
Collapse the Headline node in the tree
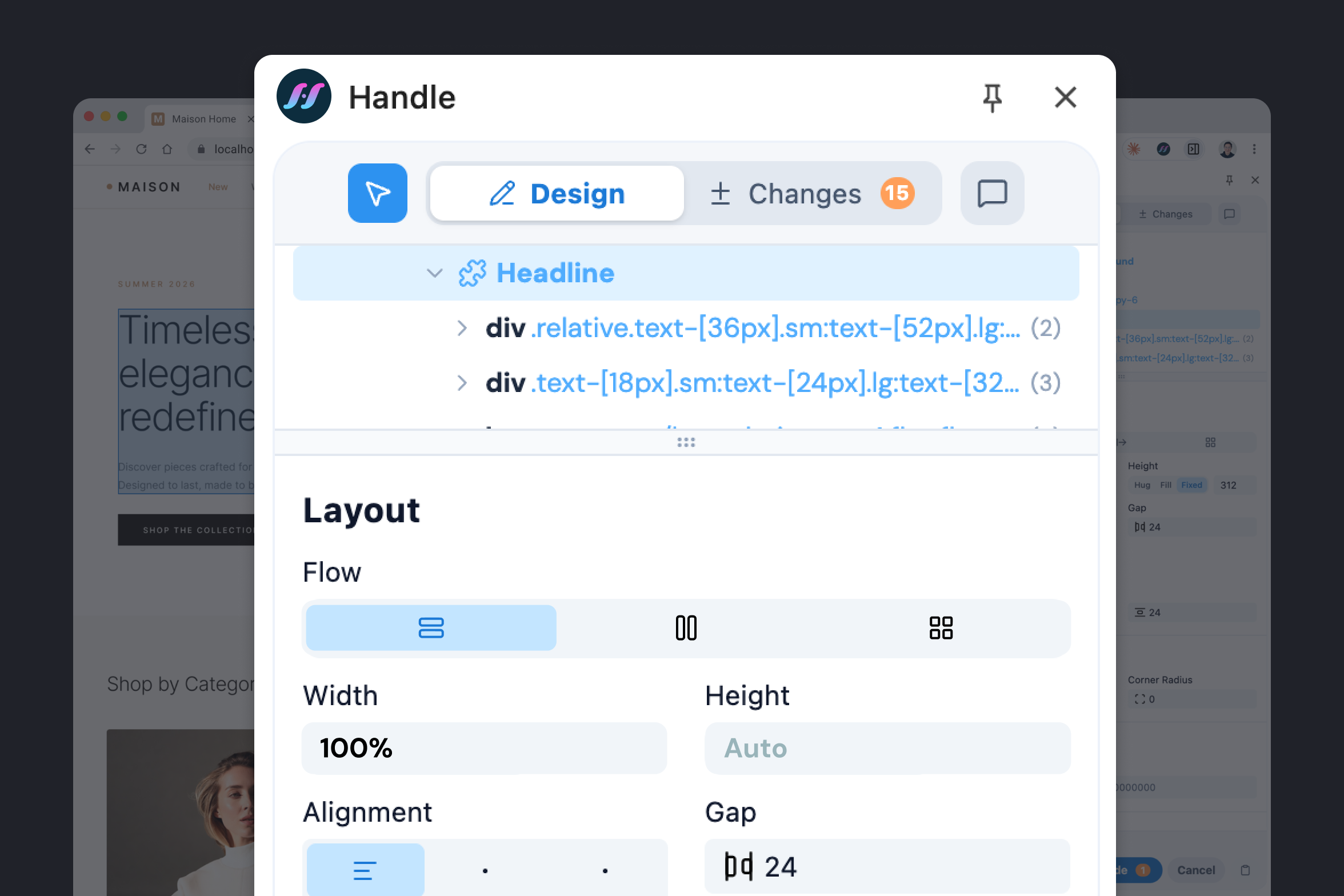pos(434,273)
